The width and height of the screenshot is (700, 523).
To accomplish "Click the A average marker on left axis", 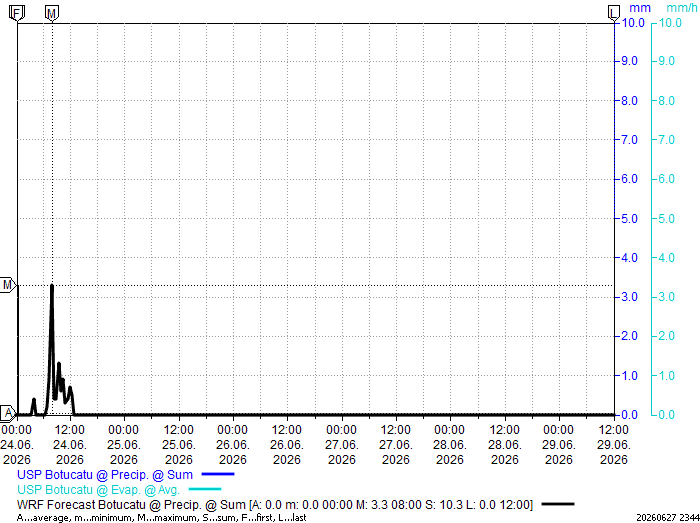I will 8,413.
